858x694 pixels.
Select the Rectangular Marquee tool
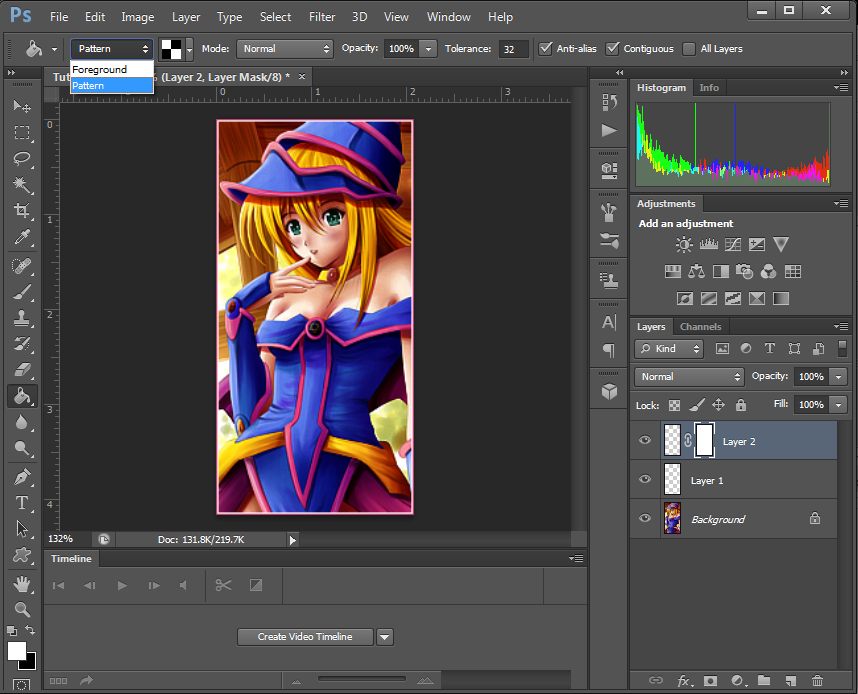pos(22,132)
